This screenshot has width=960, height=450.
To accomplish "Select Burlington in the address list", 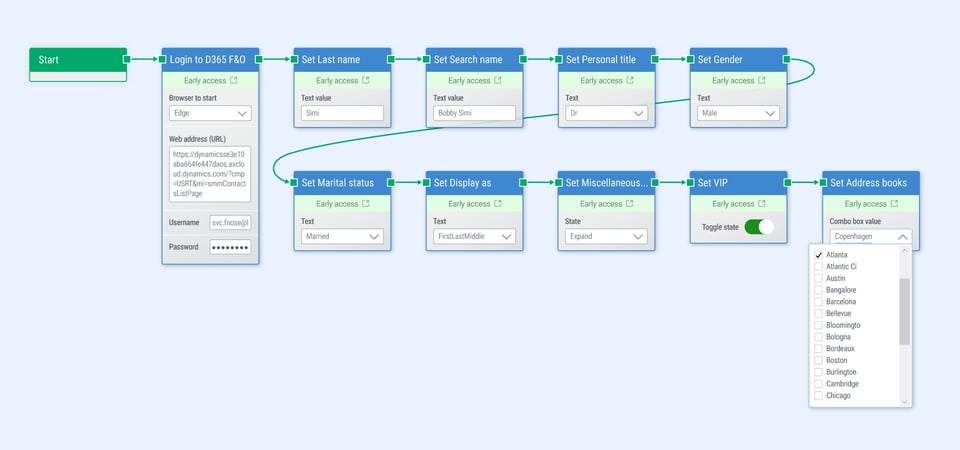I will pyautogui.click(x=841, y=372).
